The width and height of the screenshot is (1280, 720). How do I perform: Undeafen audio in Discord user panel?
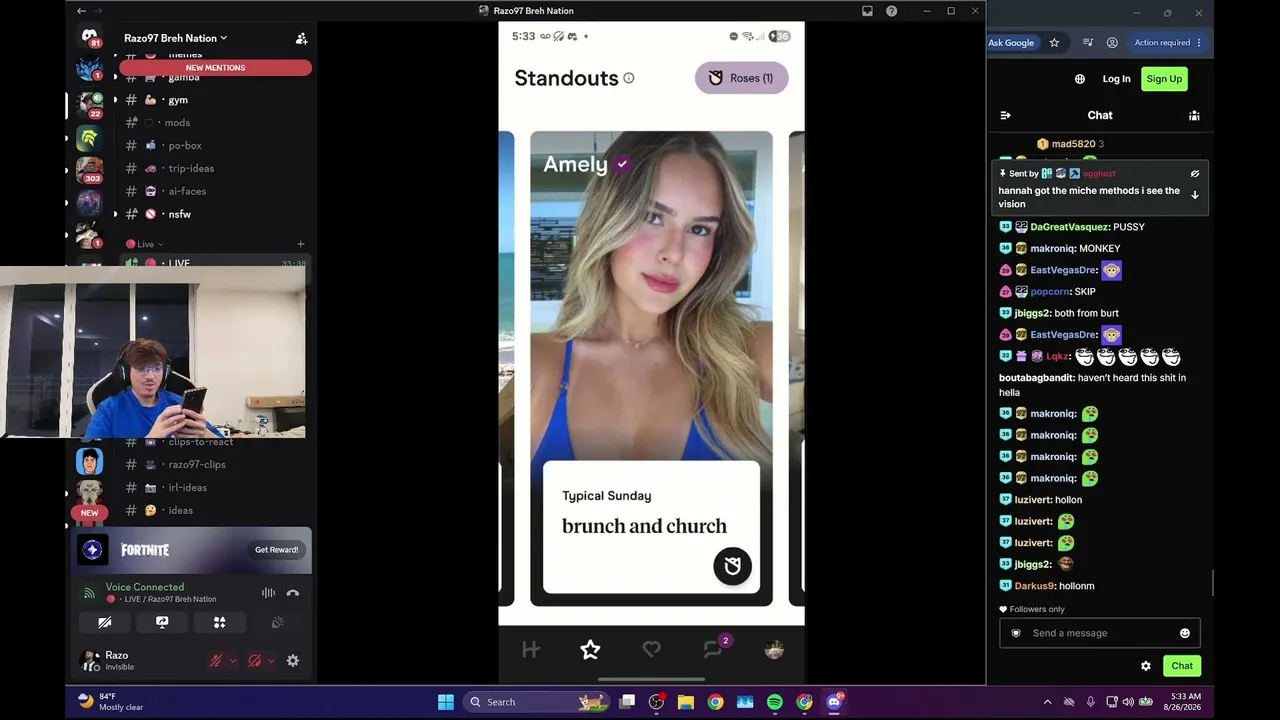(x=254, y=661)
